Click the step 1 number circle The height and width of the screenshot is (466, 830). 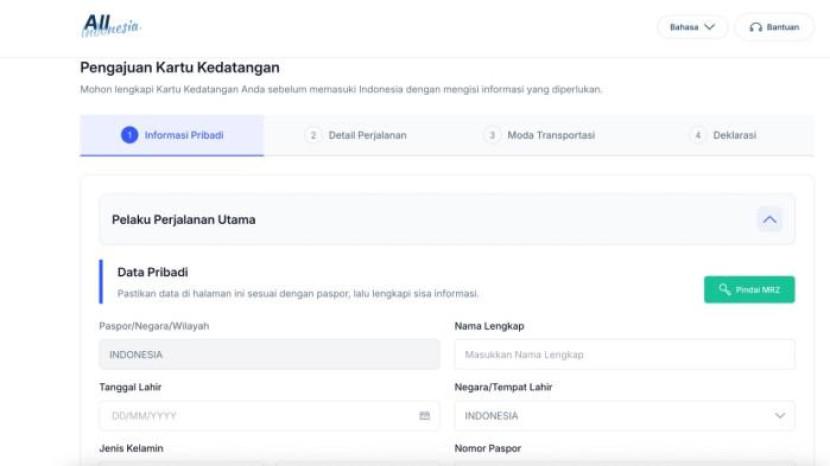pyautogui.click(x=129, y=136)
